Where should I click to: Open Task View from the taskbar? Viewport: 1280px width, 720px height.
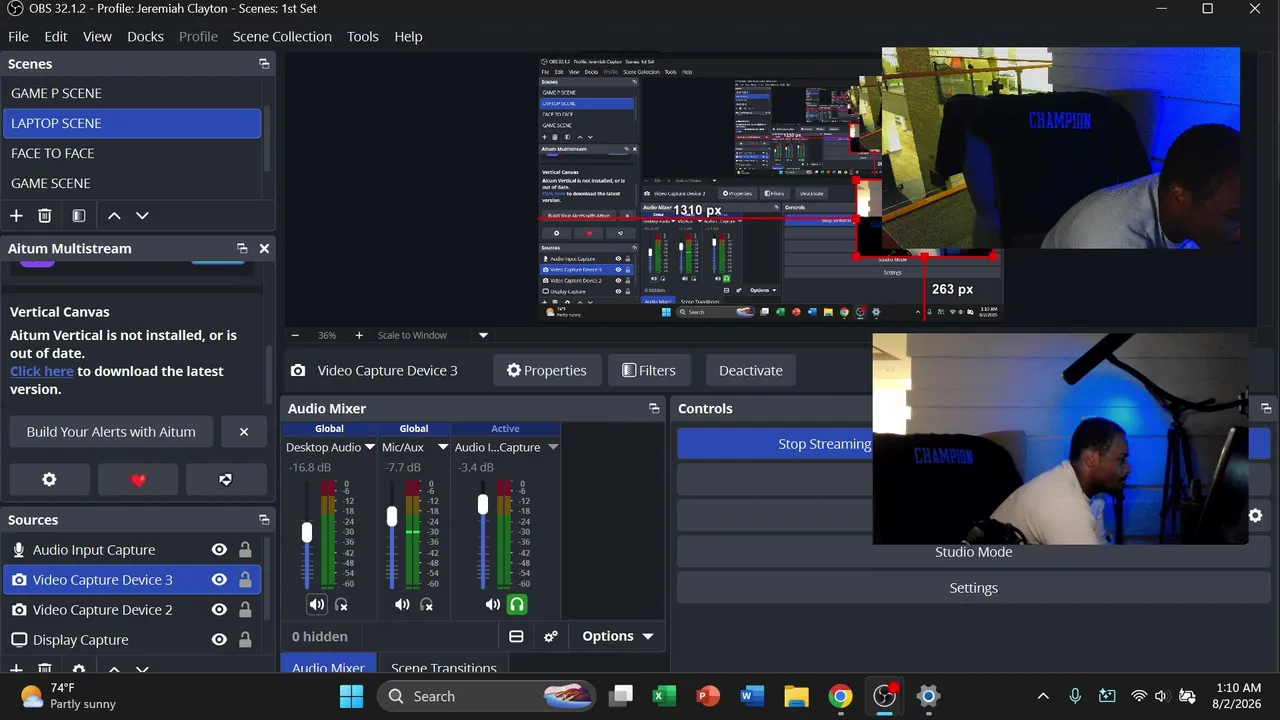coord(621,696)
